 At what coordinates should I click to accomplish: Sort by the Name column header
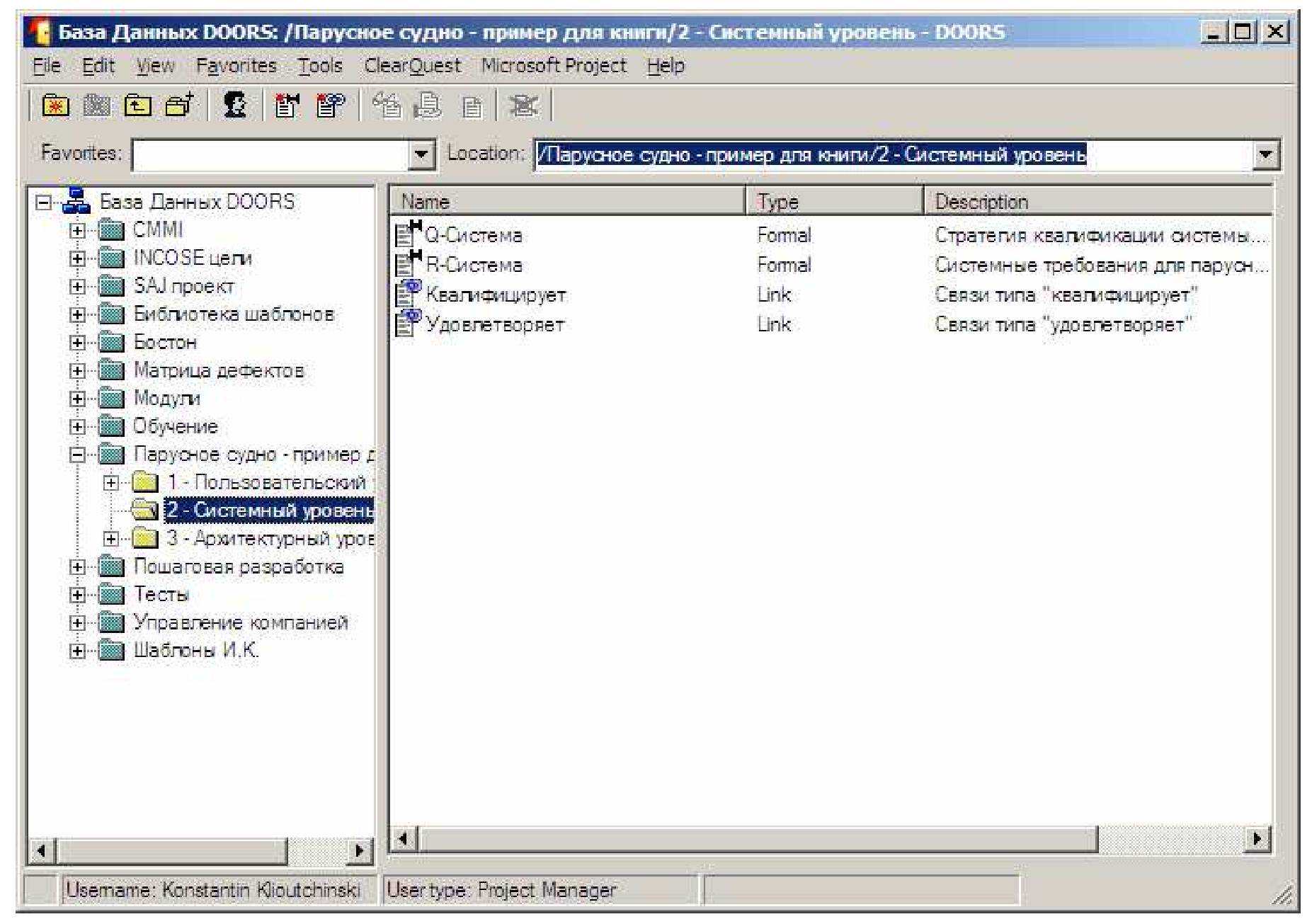click(x=568, y=201)
